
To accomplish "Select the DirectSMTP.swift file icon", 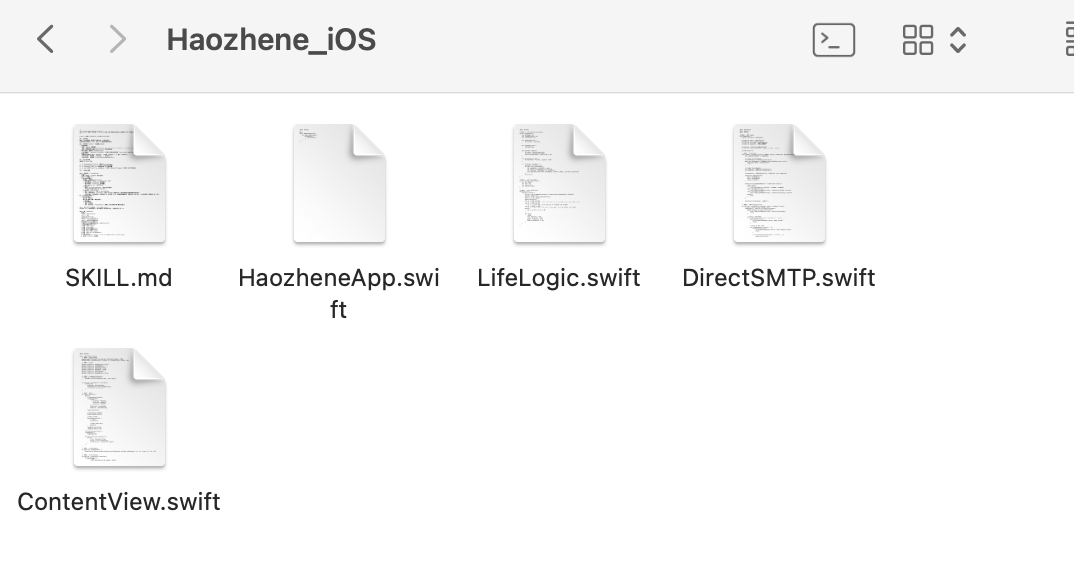I will click(779, 183).
